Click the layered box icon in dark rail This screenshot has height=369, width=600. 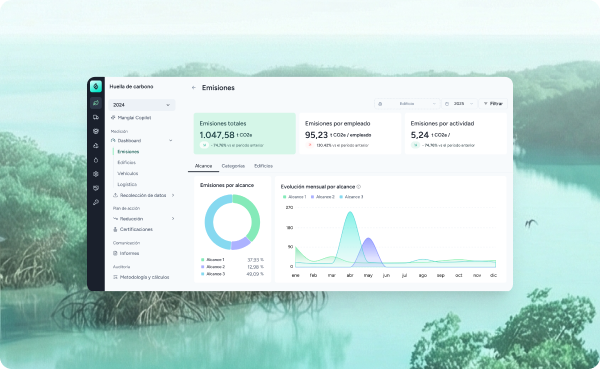pos(96,131)
